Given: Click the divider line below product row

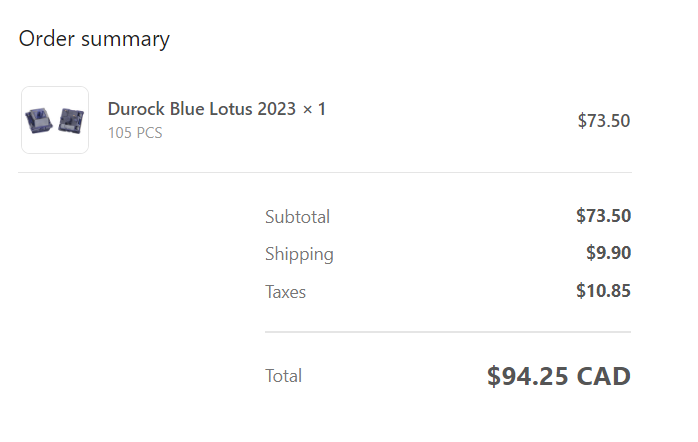Looking at the screenshot, I should (325, 172).
